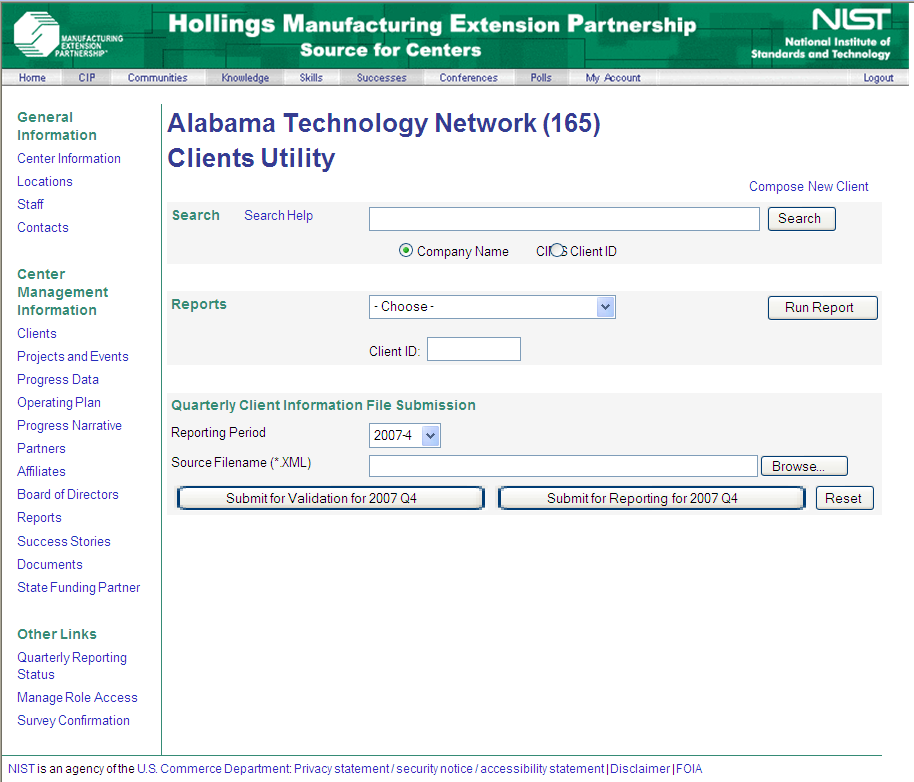
Task: Open the Manage Role Access link
Action: 77,698
